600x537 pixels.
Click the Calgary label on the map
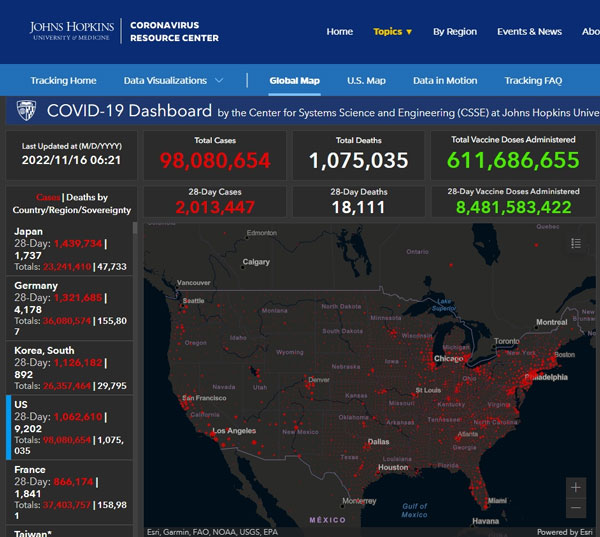point(256,262)
